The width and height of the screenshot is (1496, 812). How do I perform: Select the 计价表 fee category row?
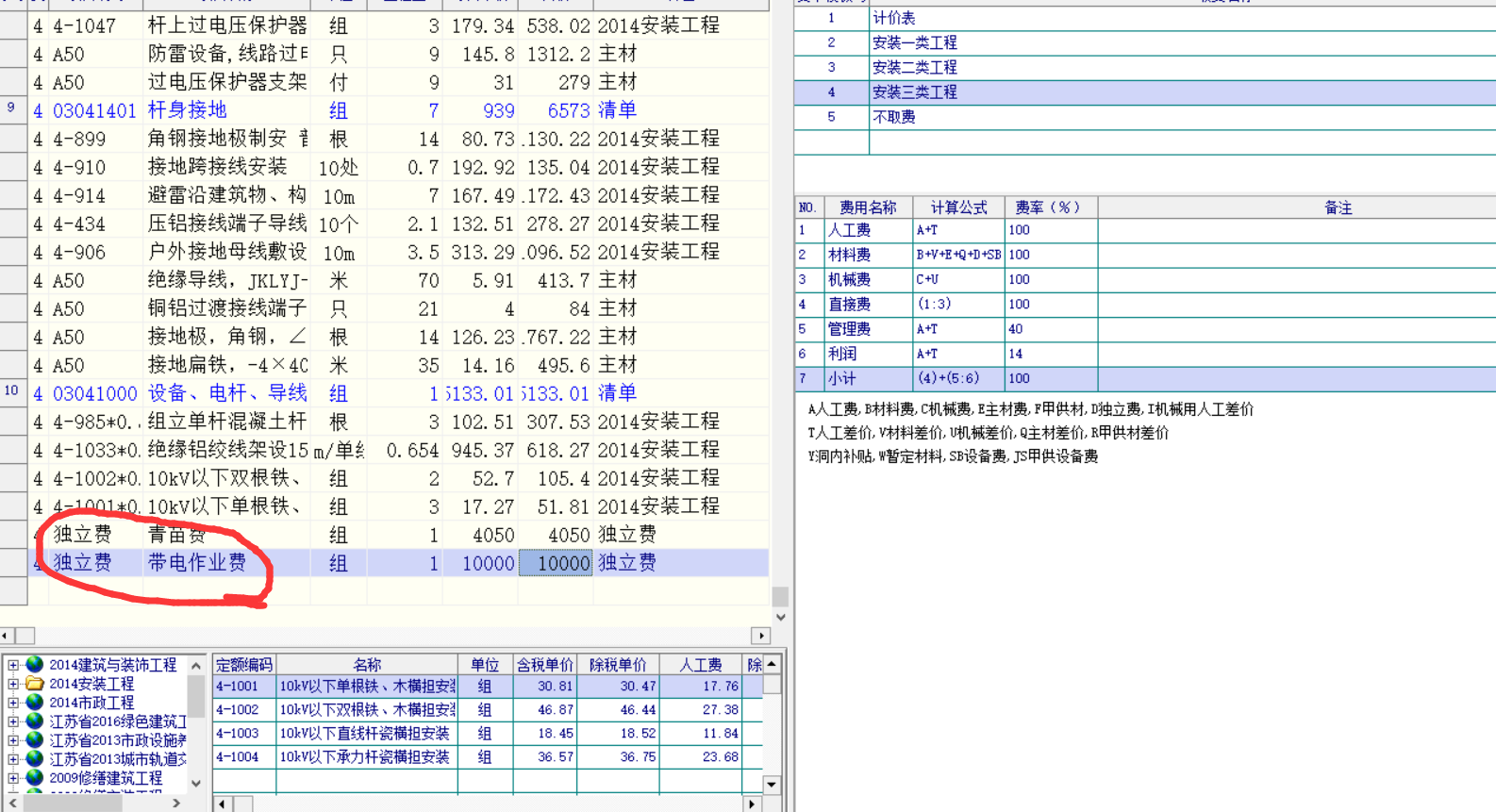pyautogui.click(x=1144, y=18)
